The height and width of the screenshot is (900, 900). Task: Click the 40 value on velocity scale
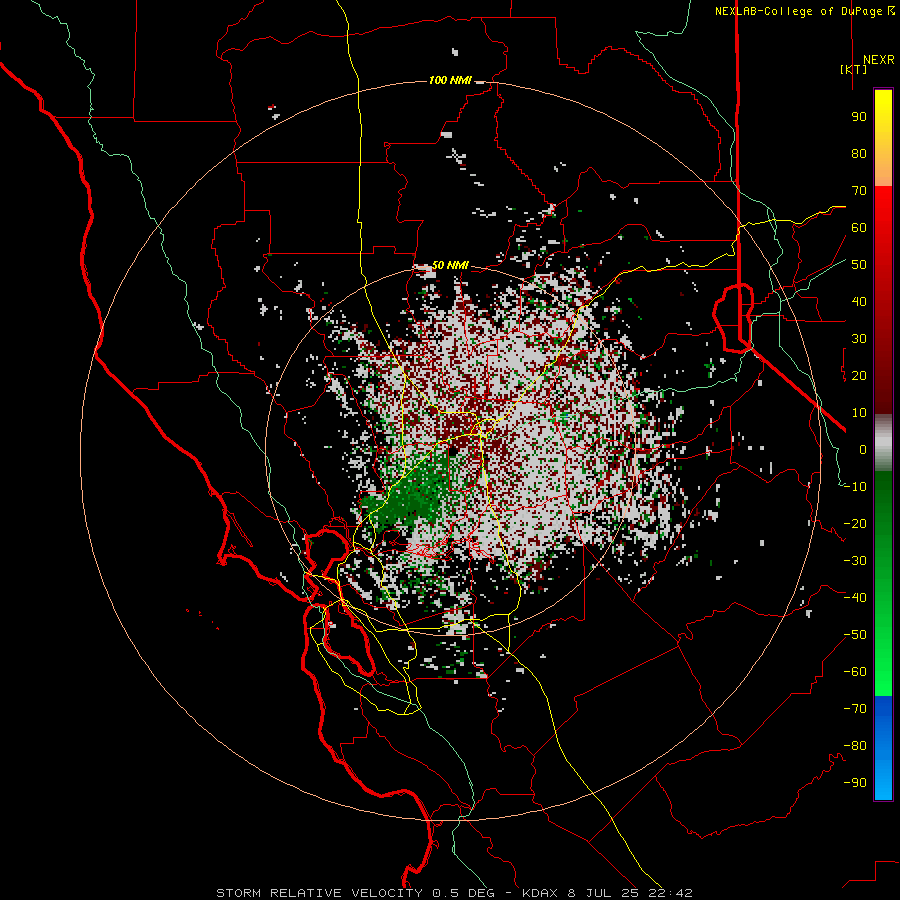click(x=859, y=302)
